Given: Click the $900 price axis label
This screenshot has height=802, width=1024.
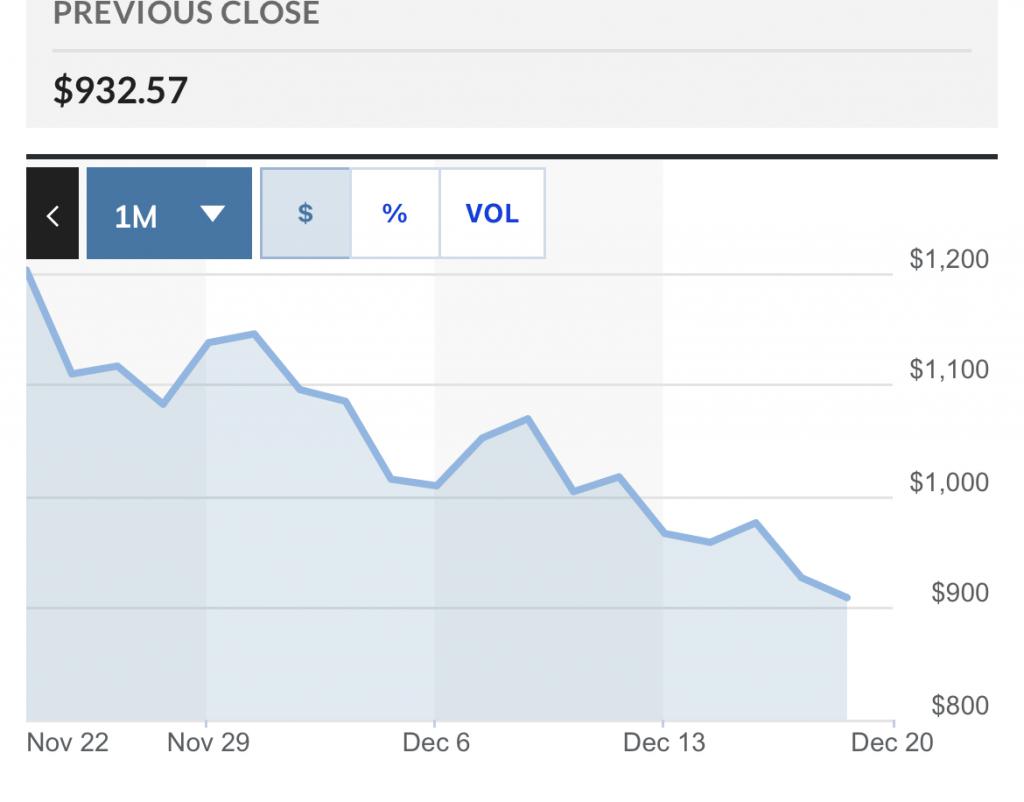Looking at the screenshot, I should [x=960, y=593].
